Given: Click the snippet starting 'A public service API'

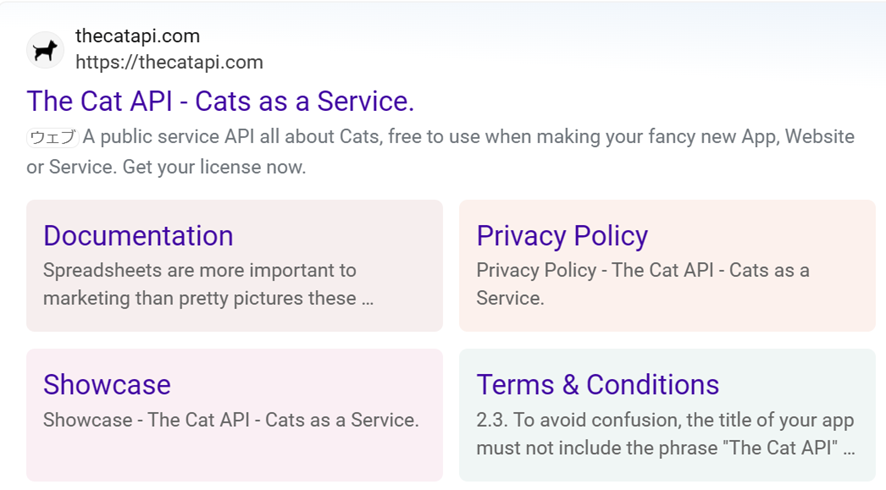Looking at the screenshot, I should coord(468,137).
